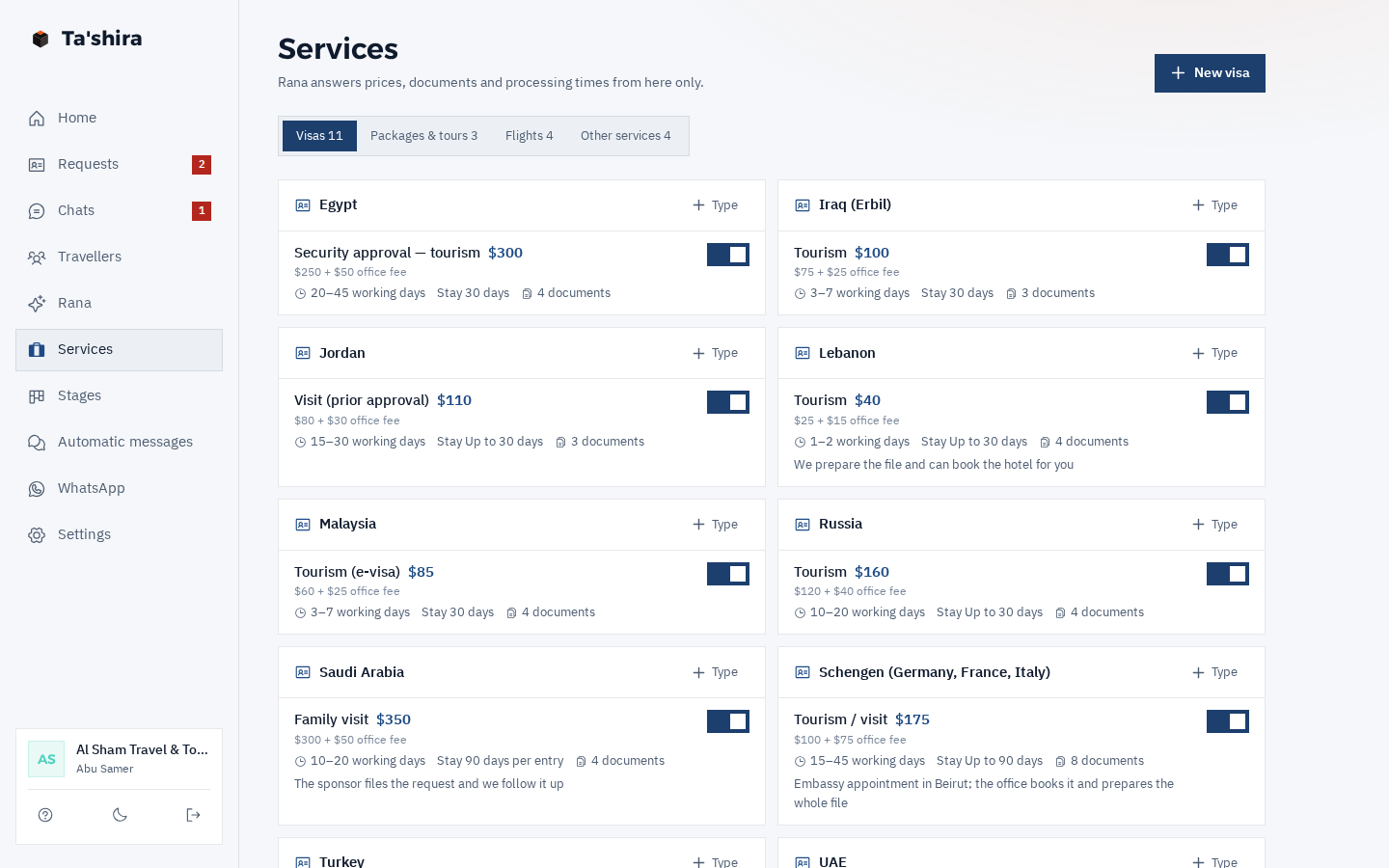Add a Type to the Schengen card
The height and width of the screenshot is (868, 1389).
coord(1215,672)
